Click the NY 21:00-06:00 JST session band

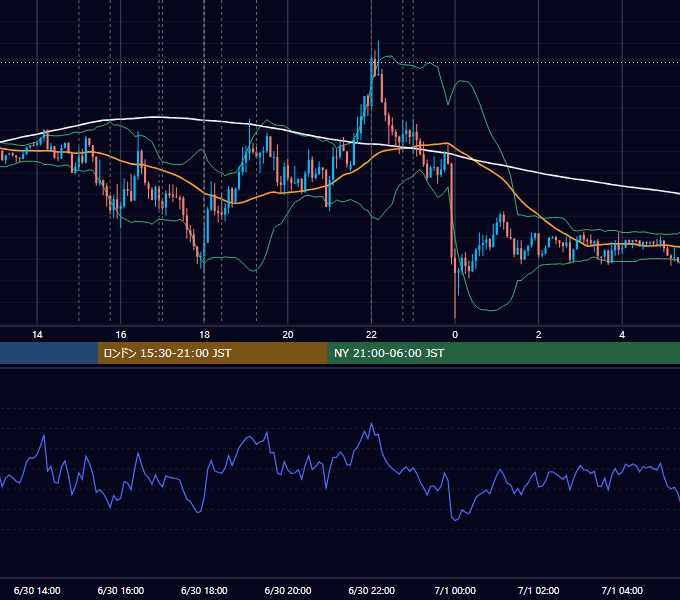click(503, 353)
